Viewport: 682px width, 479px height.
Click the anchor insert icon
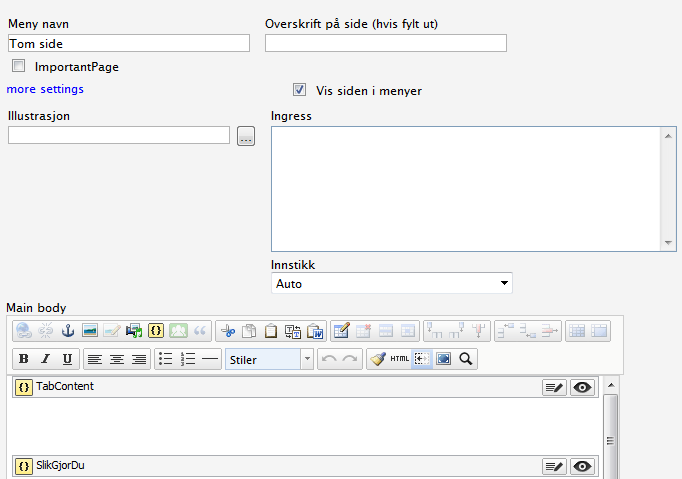click(x=68, y=331)
